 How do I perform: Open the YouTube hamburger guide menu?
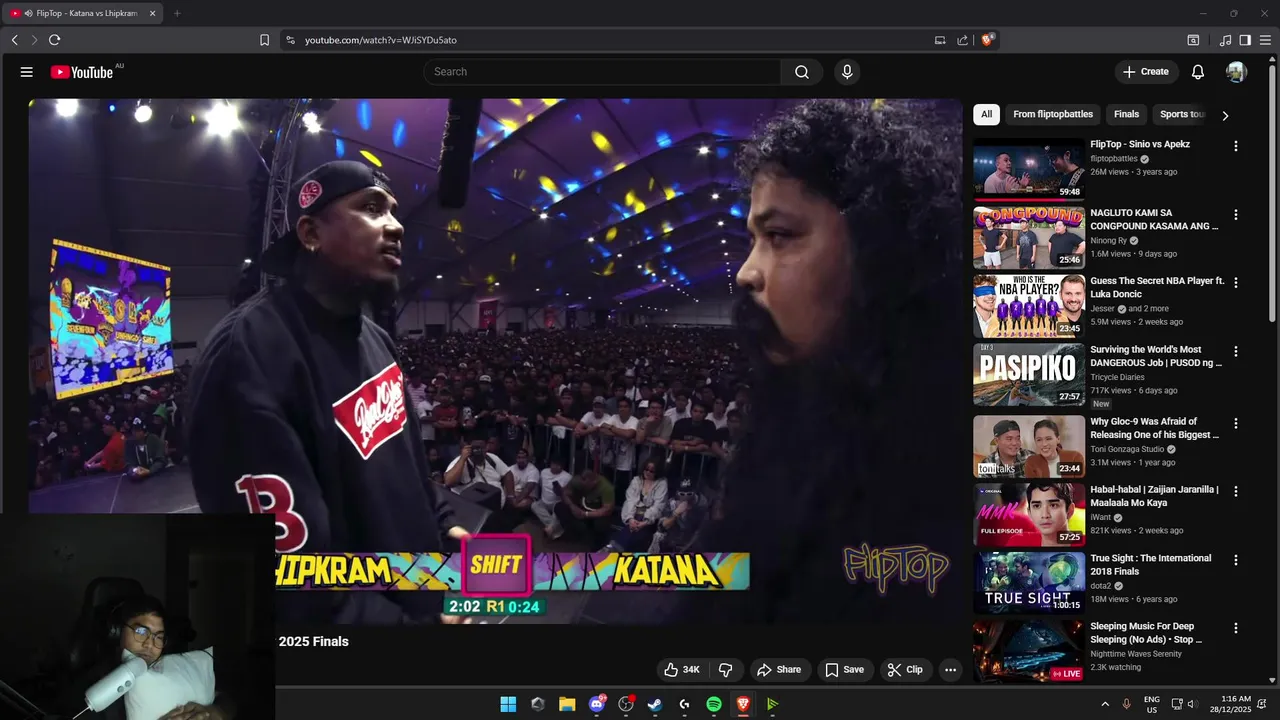click(x=27, y=72)
